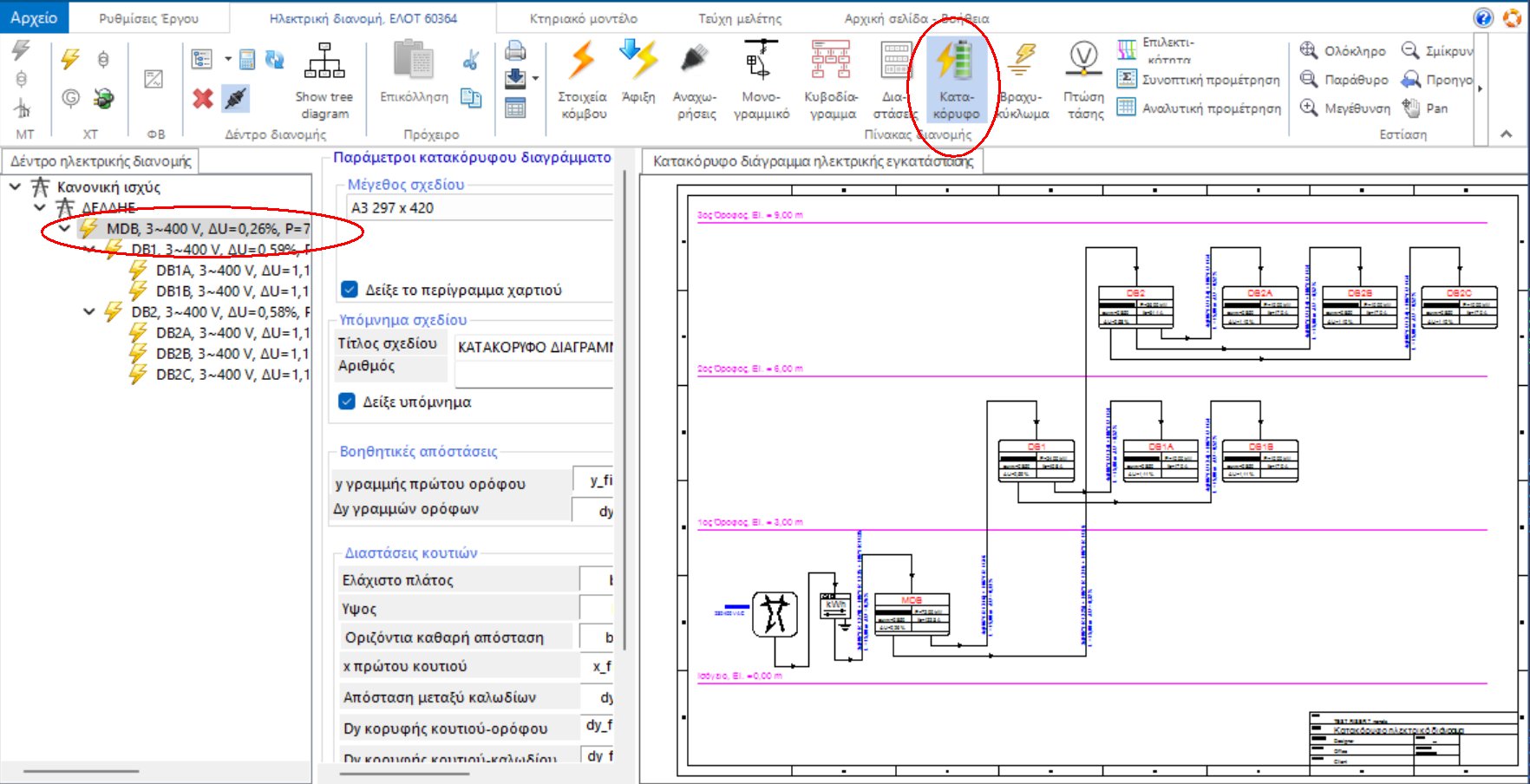The height and width of the screenshot is (784, 1530).
Task: Open the Μονογραμμικό diagram tool
Action: pyautogui.click(x=761, y=81)
